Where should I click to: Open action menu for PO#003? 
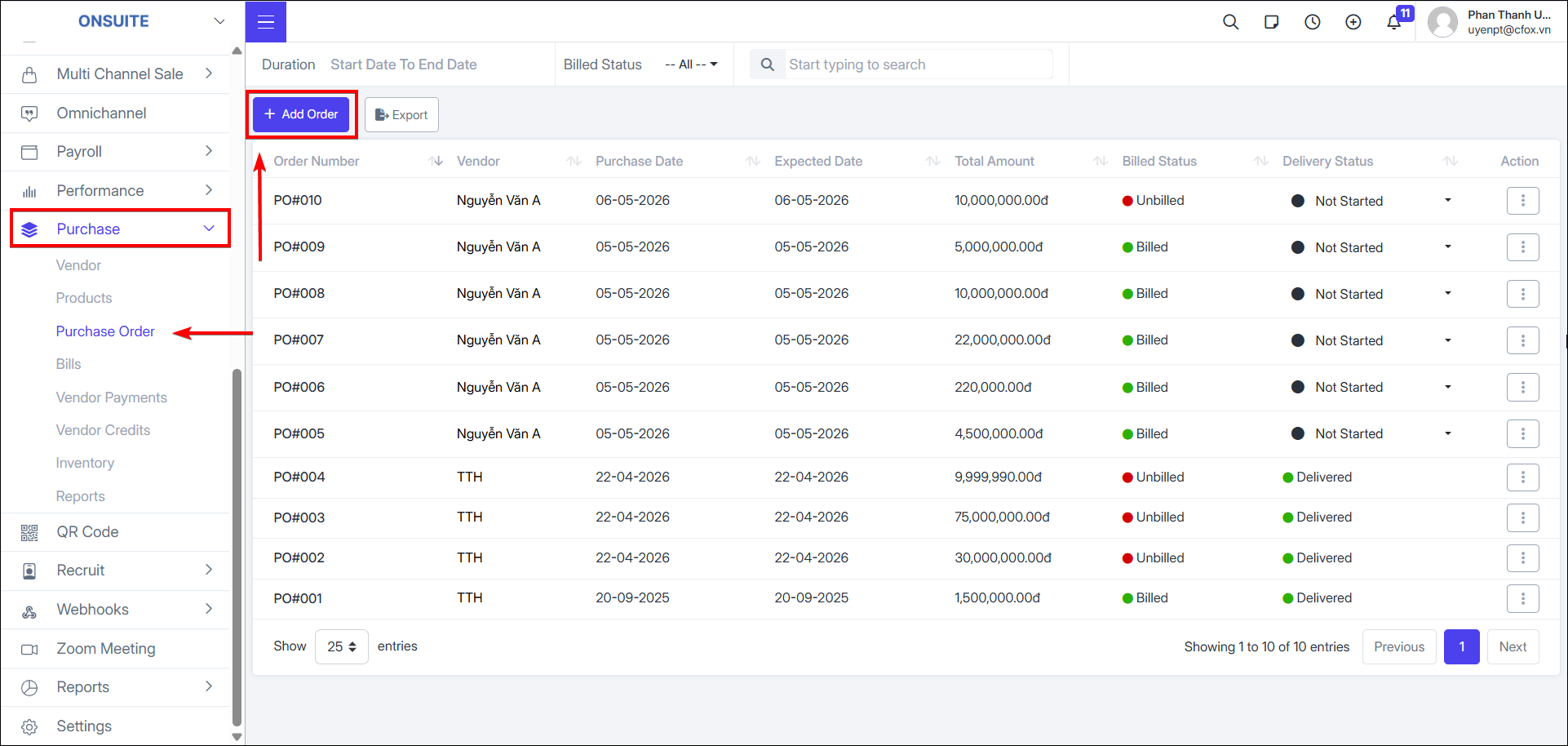[1522, 517]
